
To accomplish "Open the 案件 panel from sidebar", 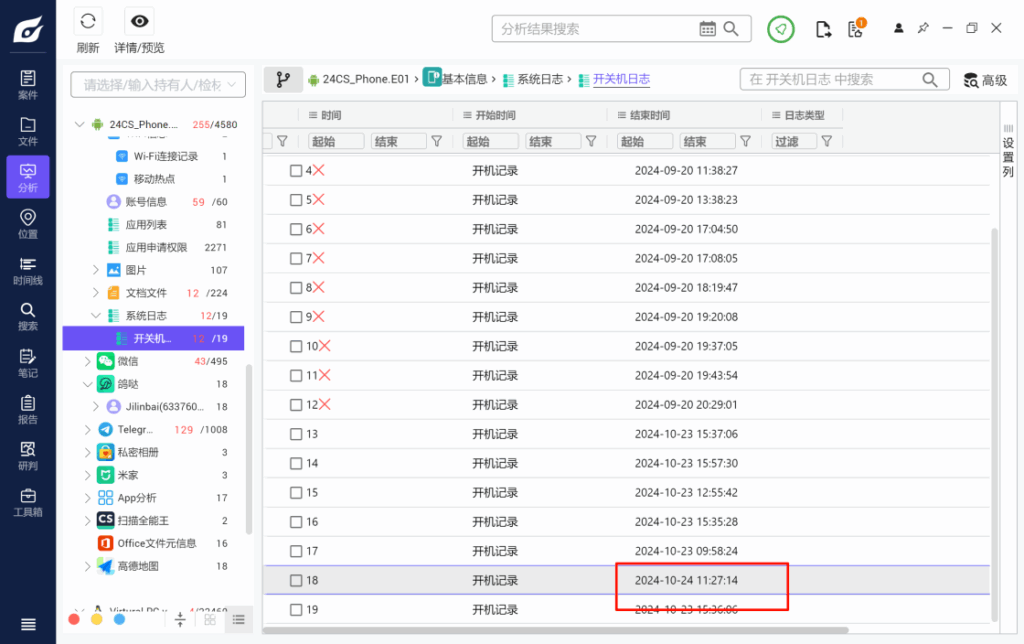I will tap(27, 83).
